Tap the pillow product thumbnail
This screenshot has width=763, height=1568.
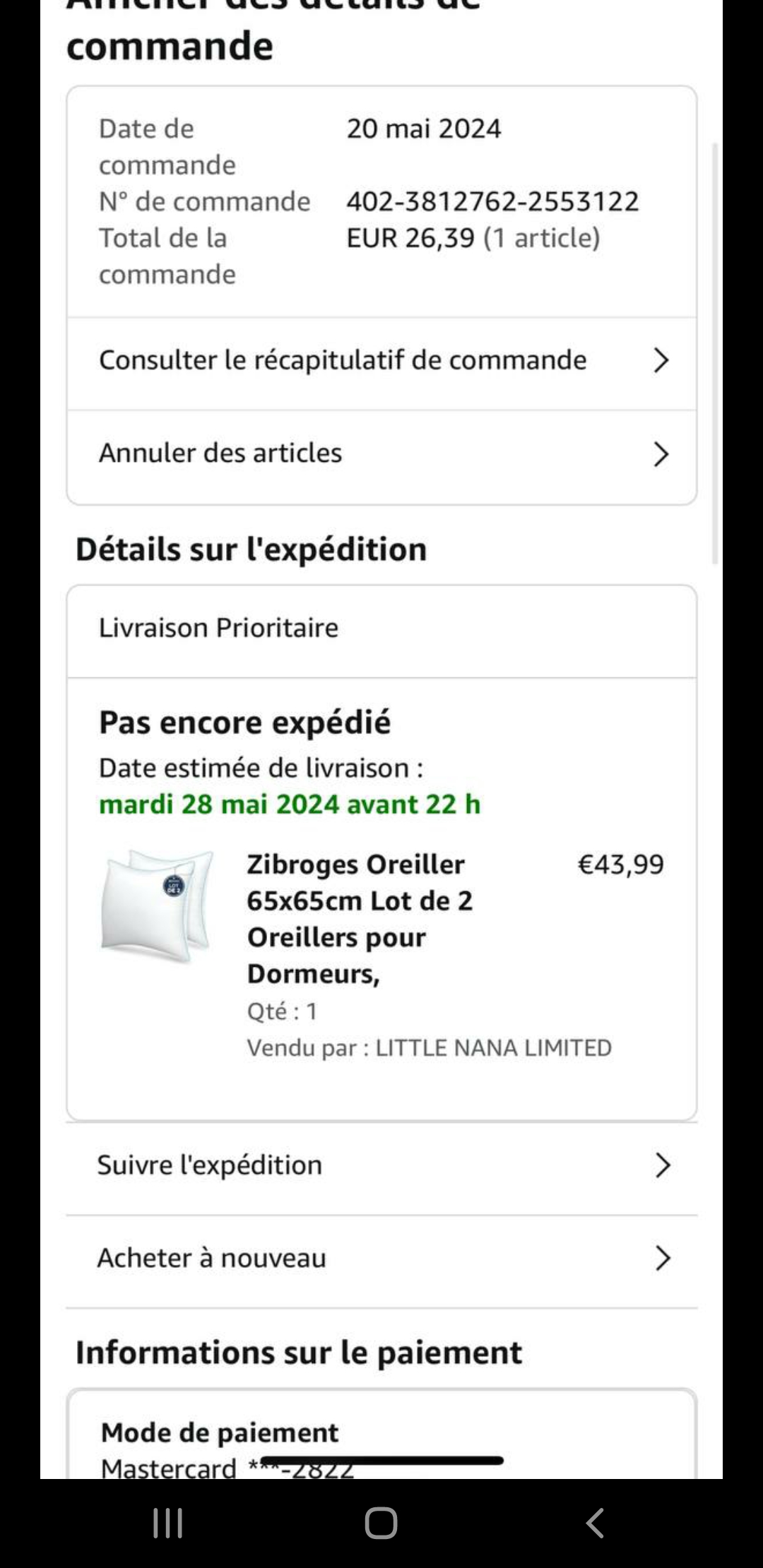click(x=158, y=908)
